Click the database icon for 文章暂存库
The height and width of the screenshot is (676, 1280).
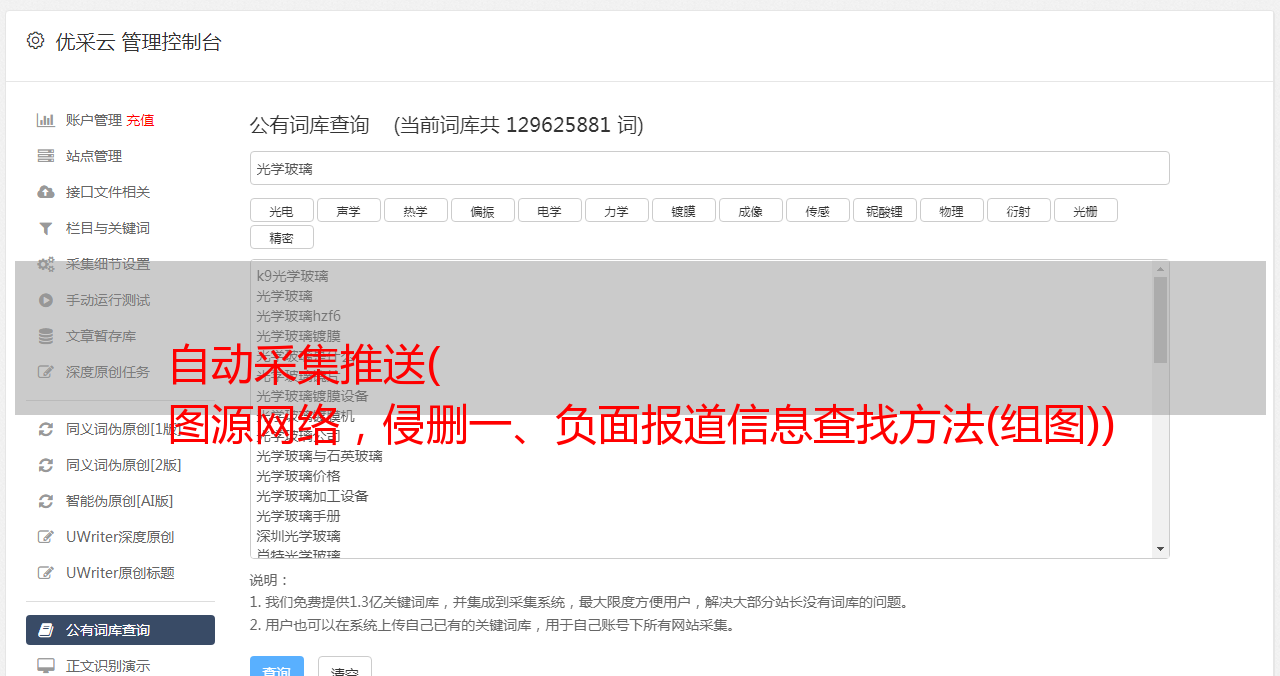coord(45,336)
